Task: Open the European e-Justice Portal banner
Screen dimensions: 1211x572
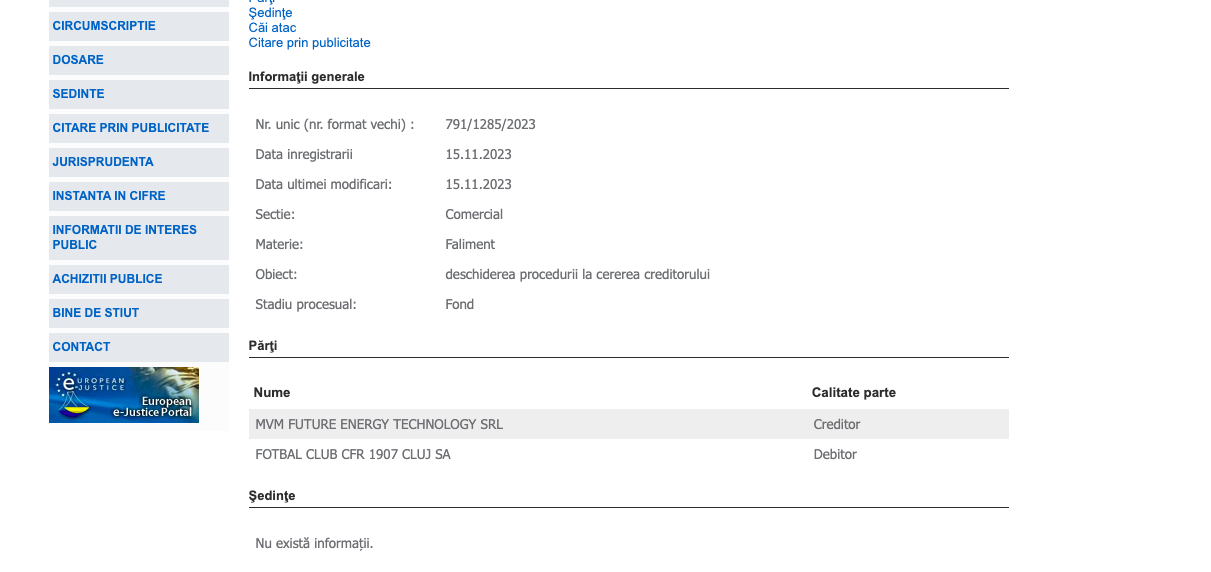Action: point(124,395)
